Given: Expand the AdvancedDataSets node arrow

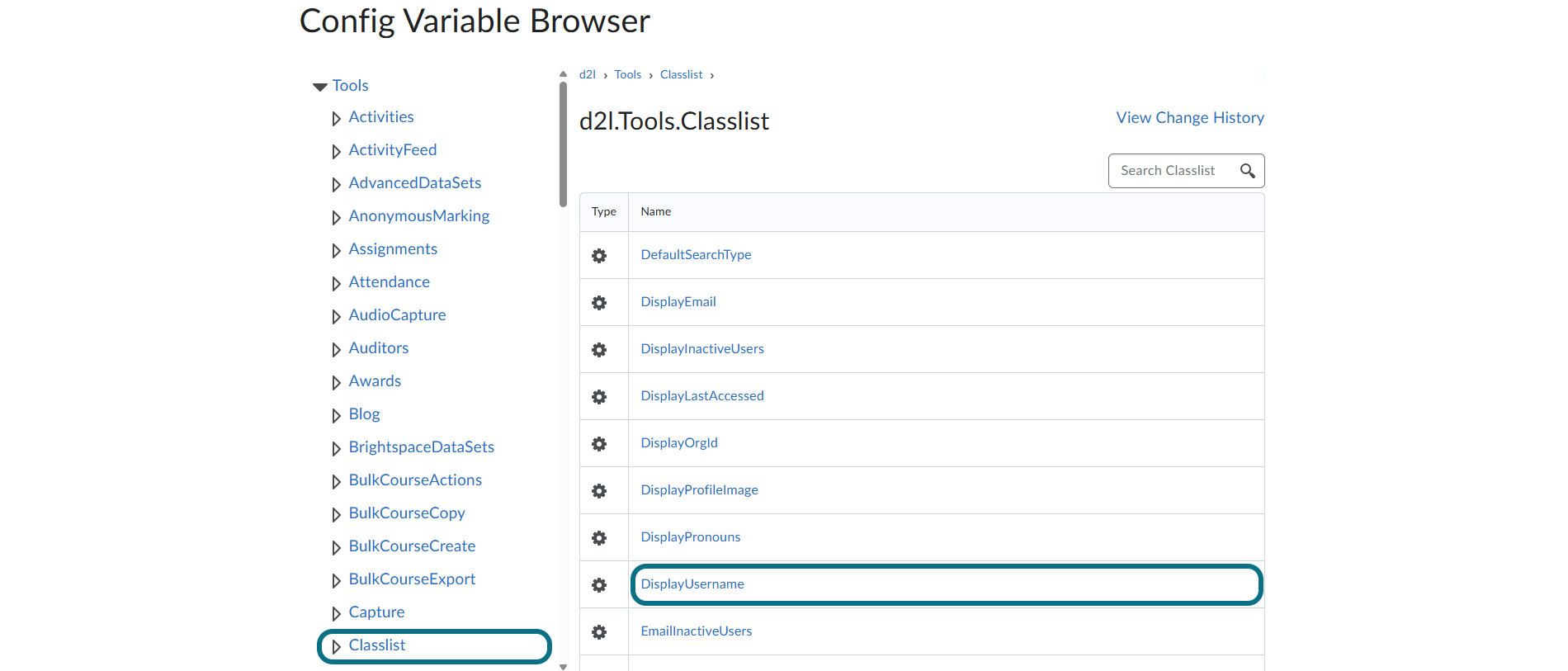Looking at the screenshot, I should point(336,185).
